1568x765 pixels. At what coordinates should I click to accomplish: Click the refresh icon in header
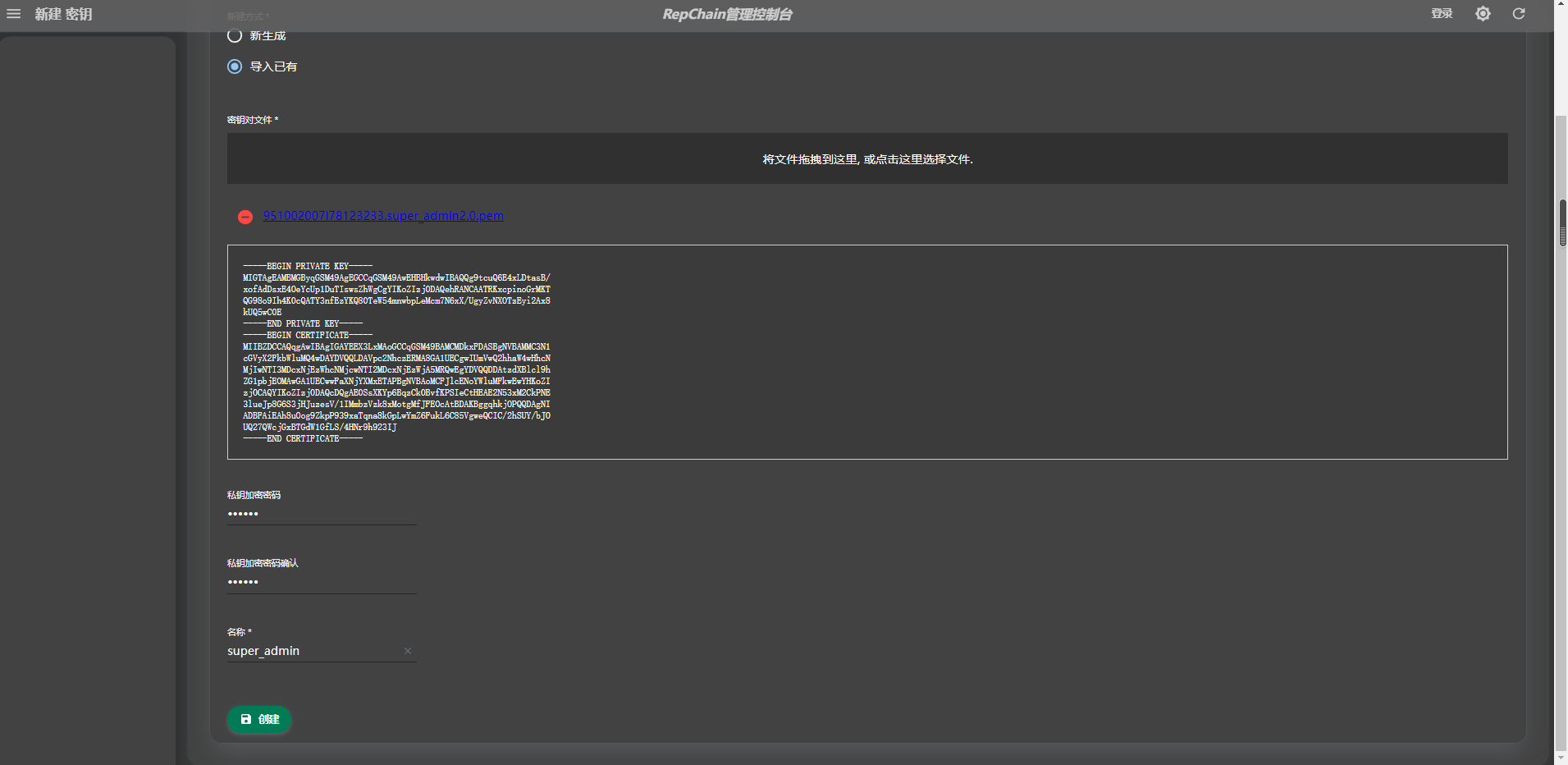point(1519,14)
